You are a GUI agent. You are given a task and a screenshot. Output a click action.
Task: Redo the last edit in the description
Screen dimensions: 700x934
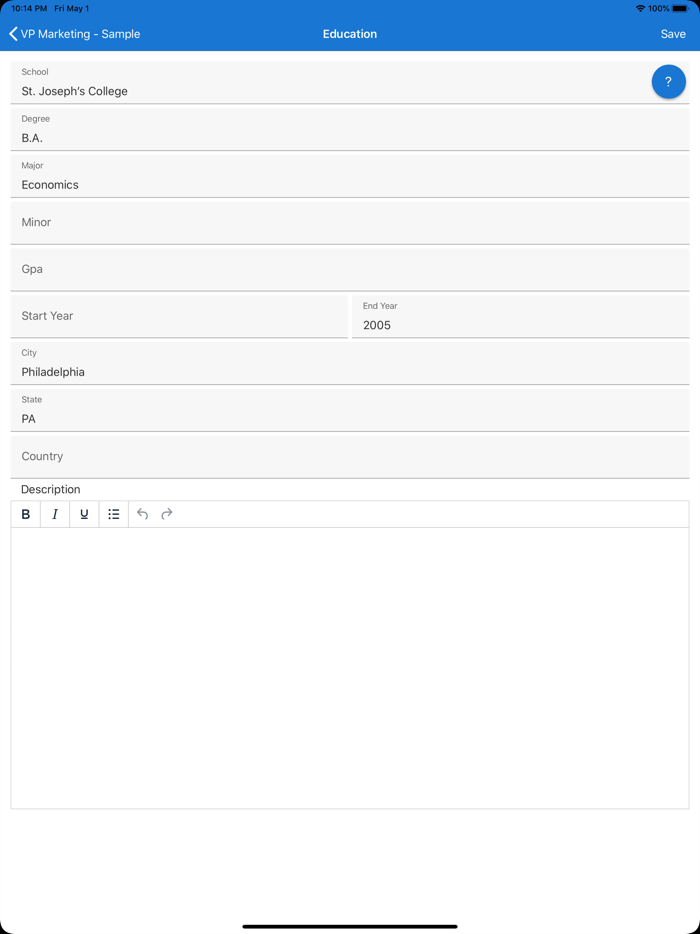[166, 513]
